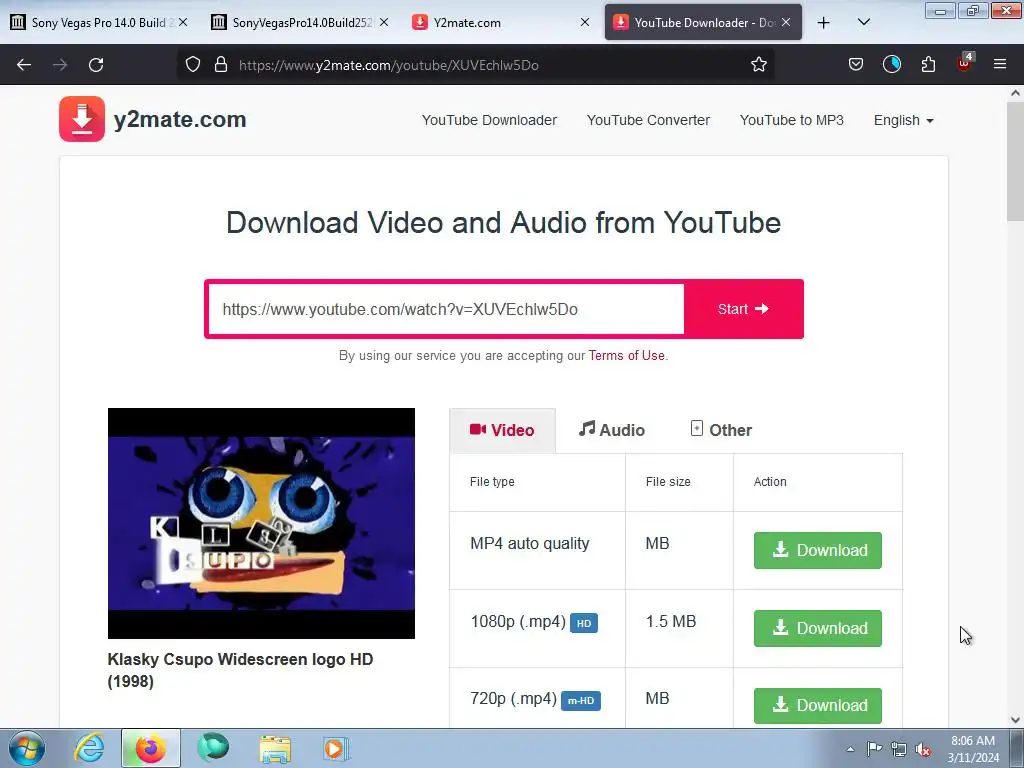Open the Windows Start orb
This screenshot has height=768, width=1024.
27,748
